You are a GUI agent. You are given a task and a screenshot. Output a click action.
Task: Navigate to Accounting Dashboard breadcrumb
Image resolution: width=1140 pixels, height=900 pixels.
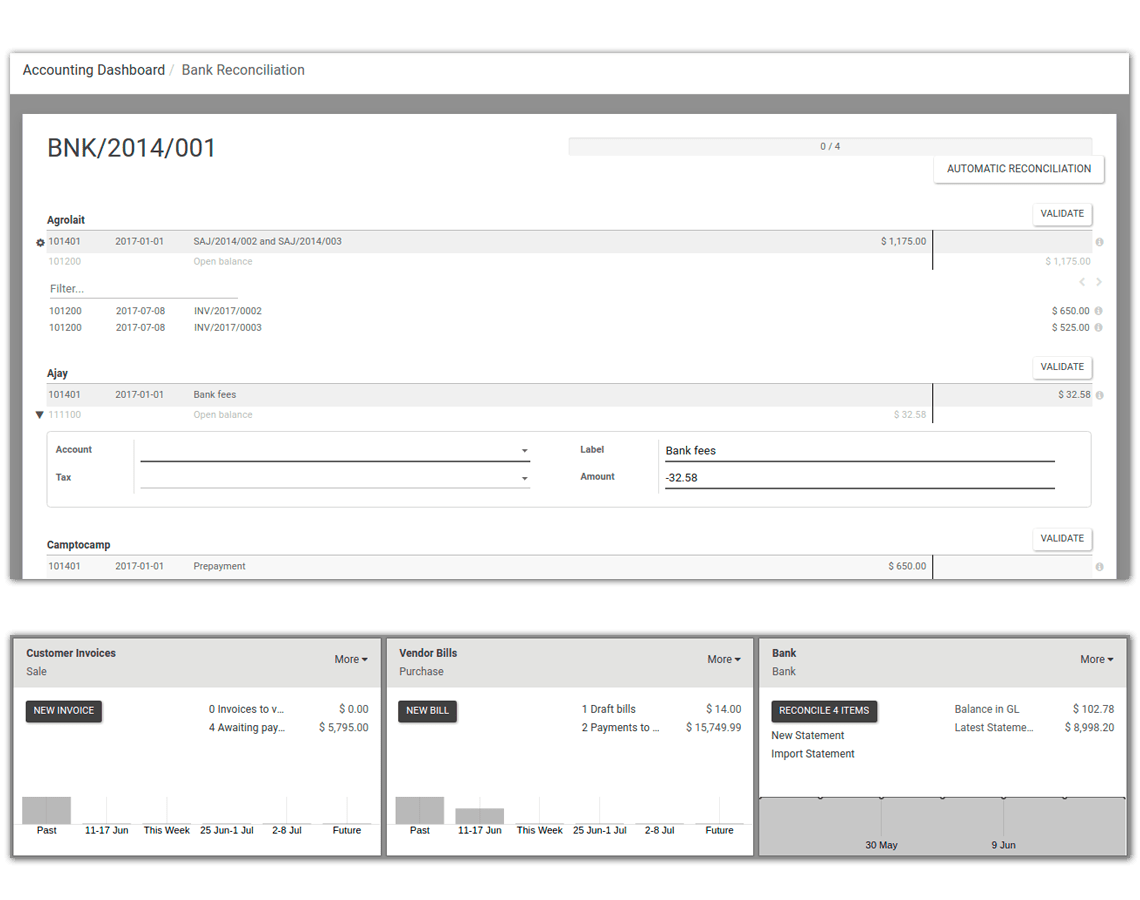pos(93,70)
